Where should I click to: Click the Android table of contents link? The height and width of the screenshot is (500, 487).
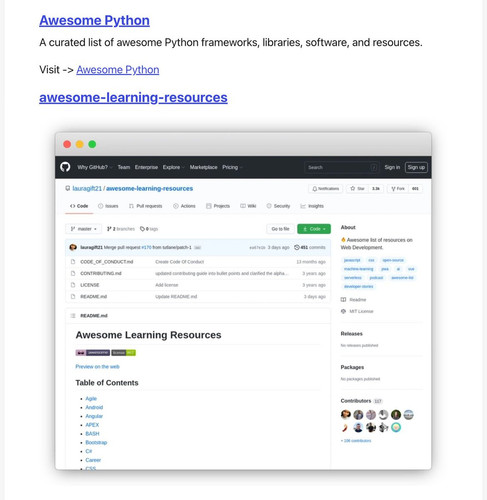94,407
